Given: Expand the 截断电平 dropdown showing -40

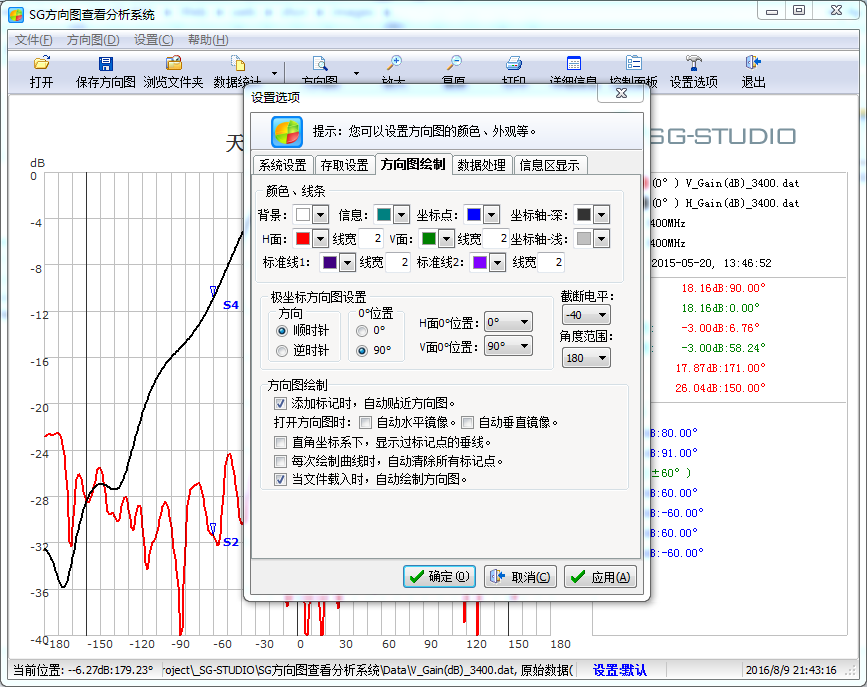Looking at the screenshot, I should (586, 315).
